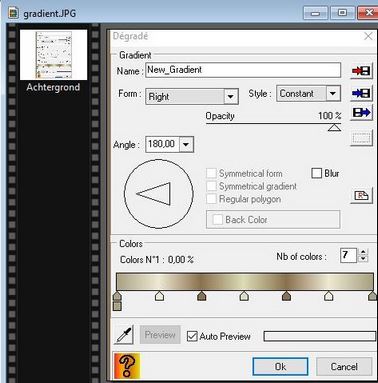
Task: Click the red R reset icon
Action: coord(361,195)
